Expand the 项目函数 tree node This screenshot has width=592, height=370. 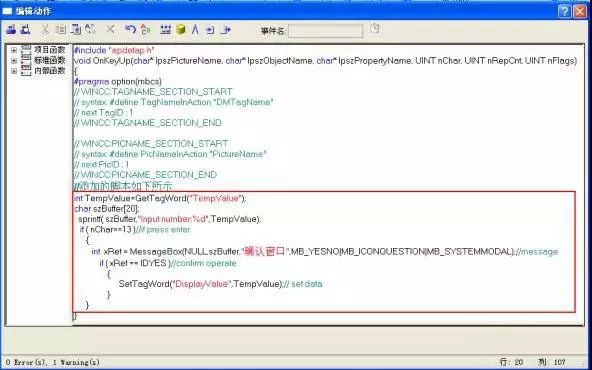click(14, 50)
